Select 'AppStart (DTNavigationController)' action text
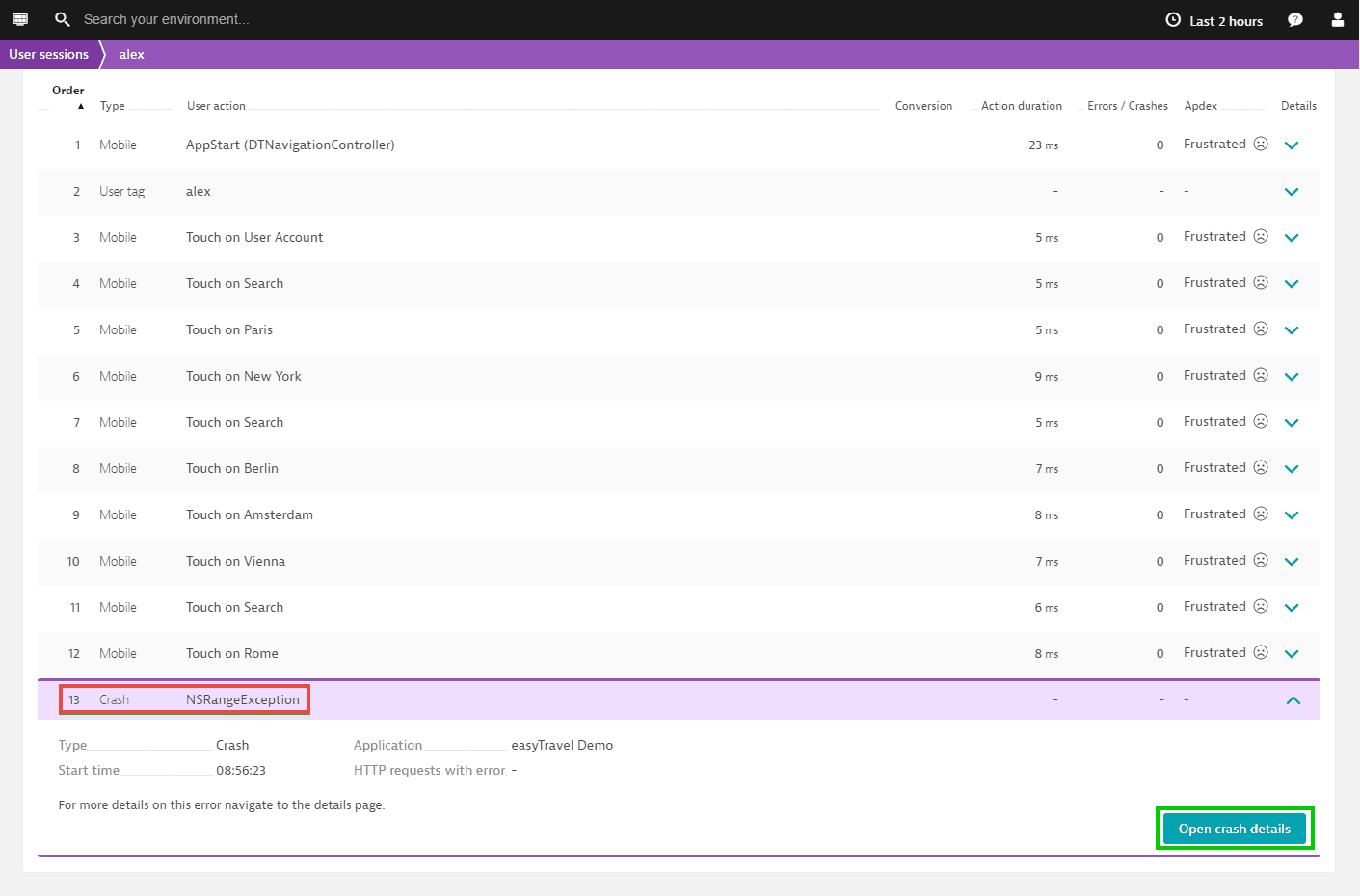The width and height of the screenshot is (1360, 896). click(x=290, y=145)
